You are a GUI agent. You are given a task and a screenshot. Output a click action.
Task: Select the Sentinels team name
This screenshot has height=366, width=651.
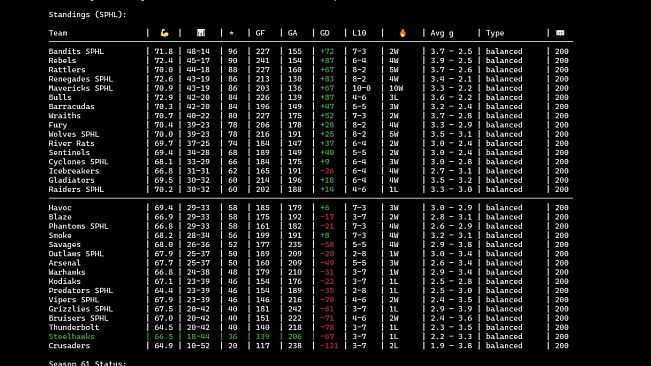tap(69, 152)
